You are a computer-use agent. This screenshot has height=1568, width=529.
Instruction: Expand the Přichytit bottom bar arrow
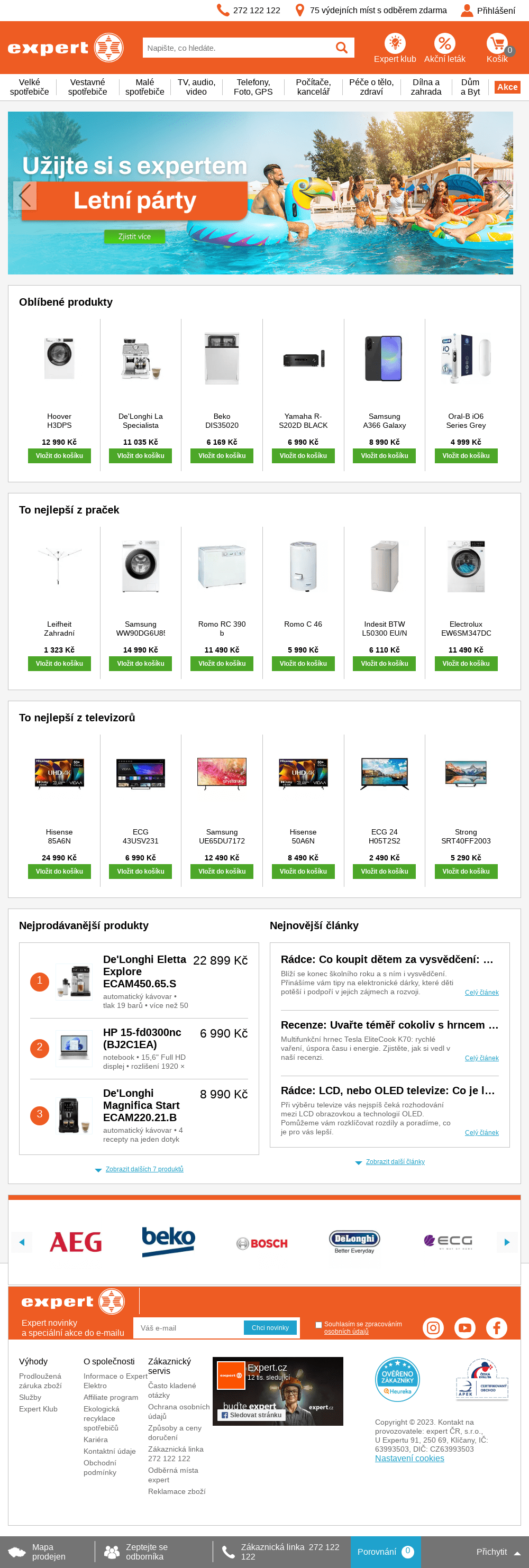click(517, 1553)
